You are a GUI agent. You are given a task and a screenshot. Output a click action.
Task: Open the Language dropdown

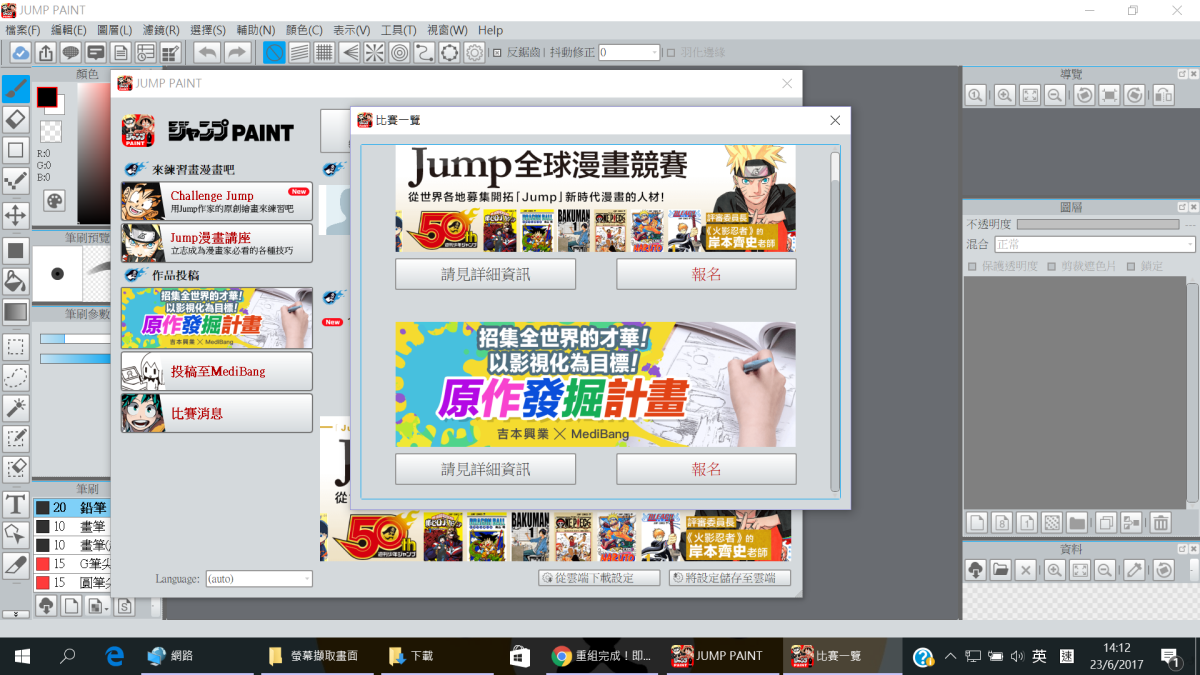pyautogui.click(x=259, y=578)
